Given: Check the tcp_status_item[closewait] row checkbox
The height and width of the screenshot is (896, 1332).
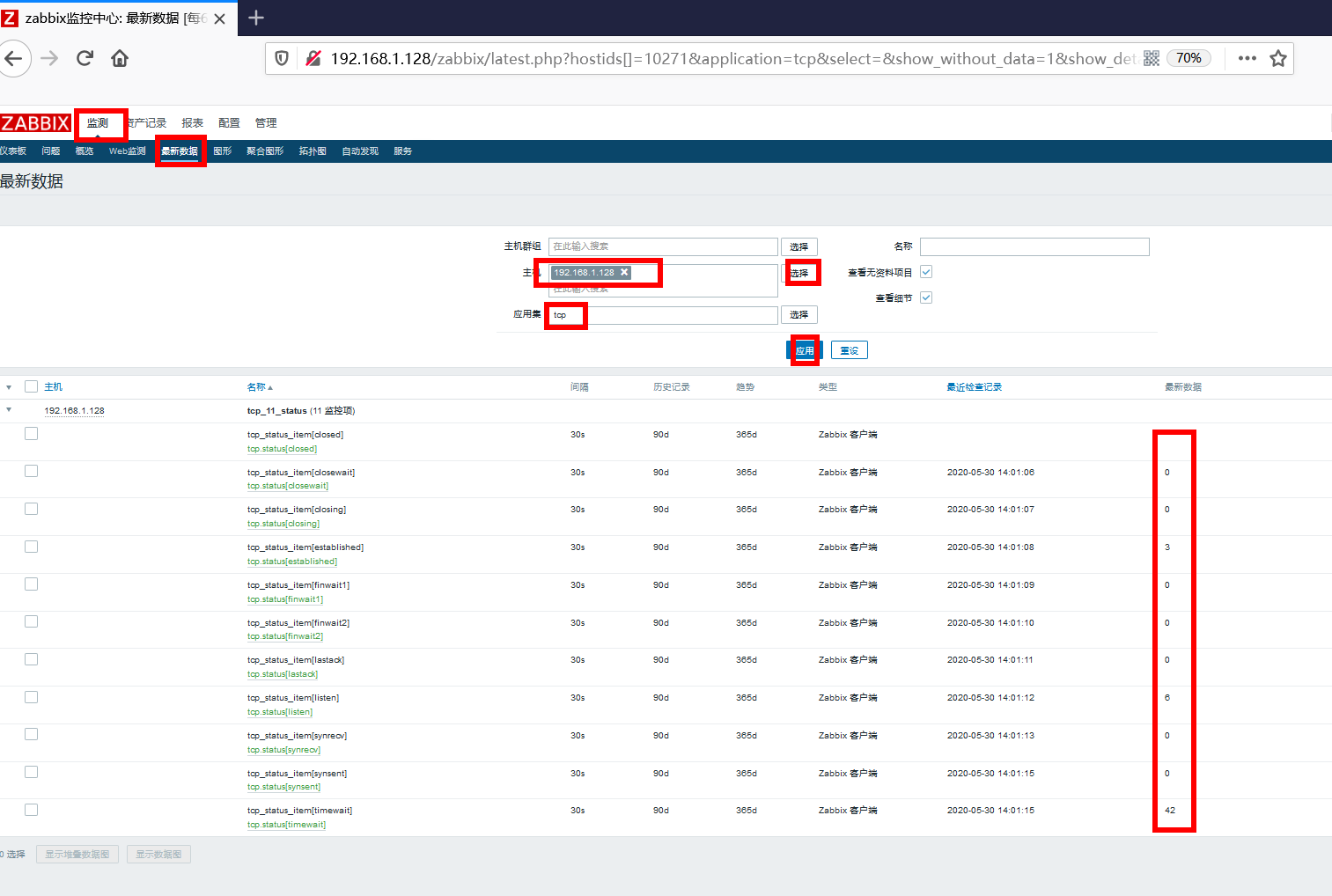Looking at the screenshot, I should (x=32, y=471).
